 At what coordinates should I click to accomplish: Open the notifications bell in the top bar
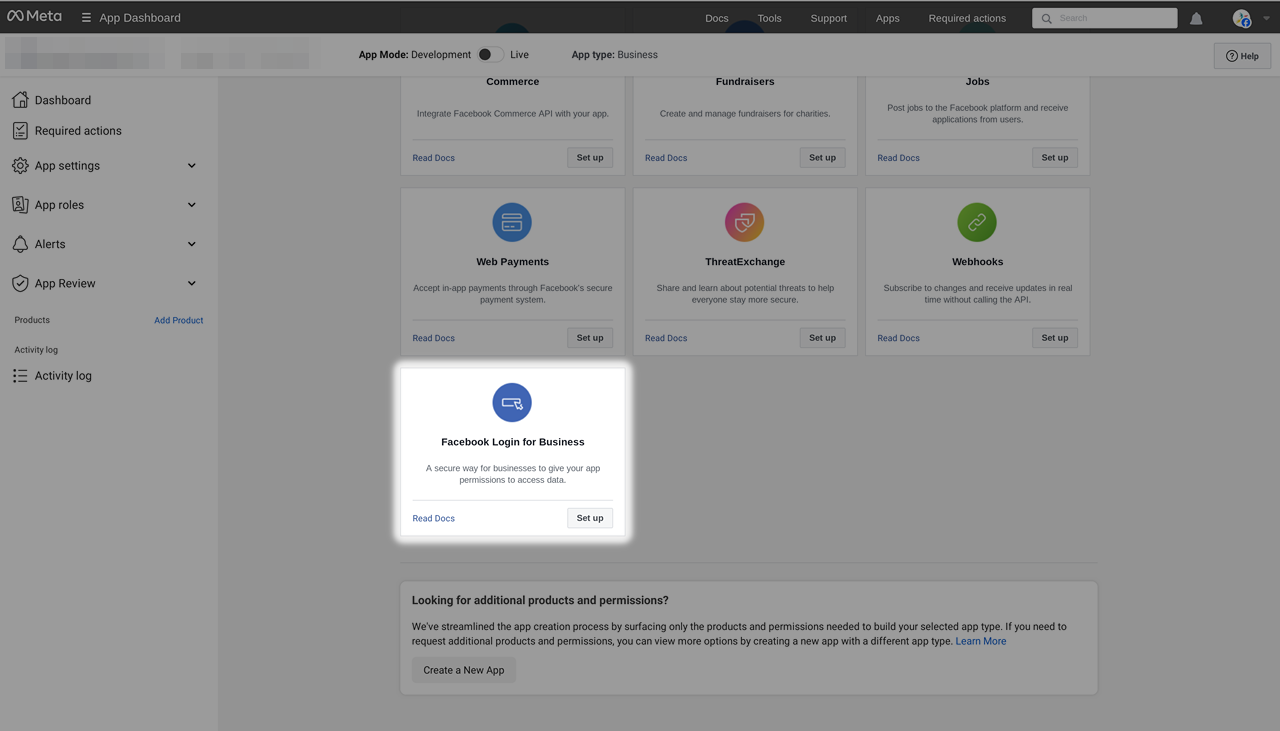coord(1196,18)
